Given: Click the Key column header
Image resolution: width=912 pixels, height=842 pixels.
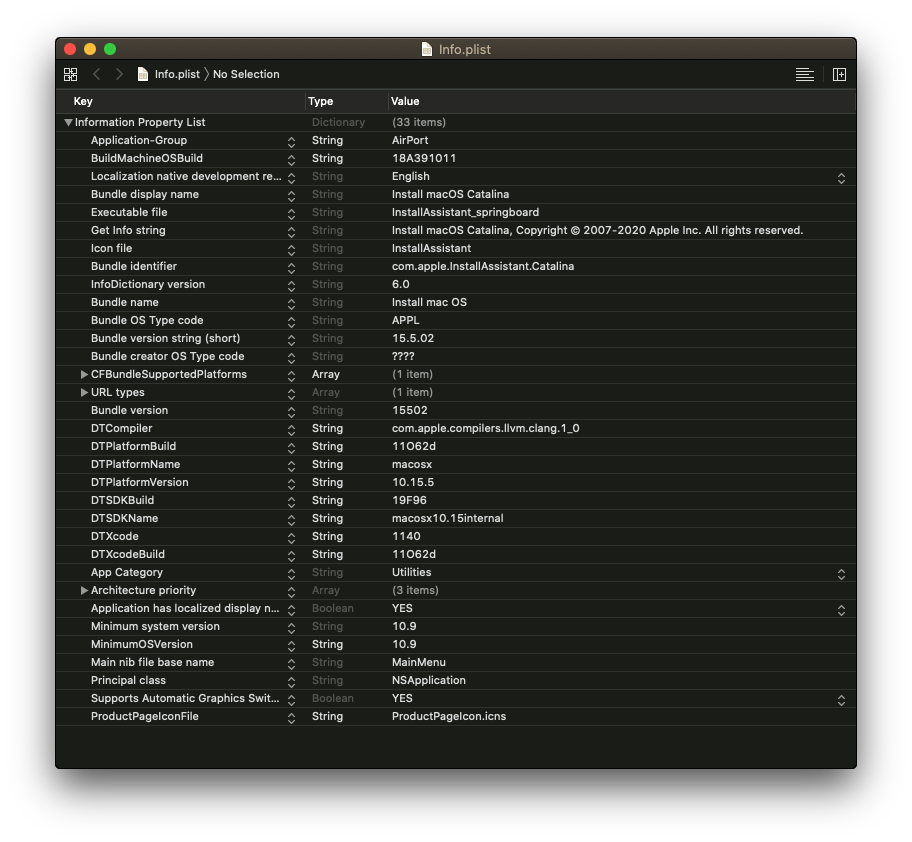Looking at the screenshot, I should coord(84,101).
